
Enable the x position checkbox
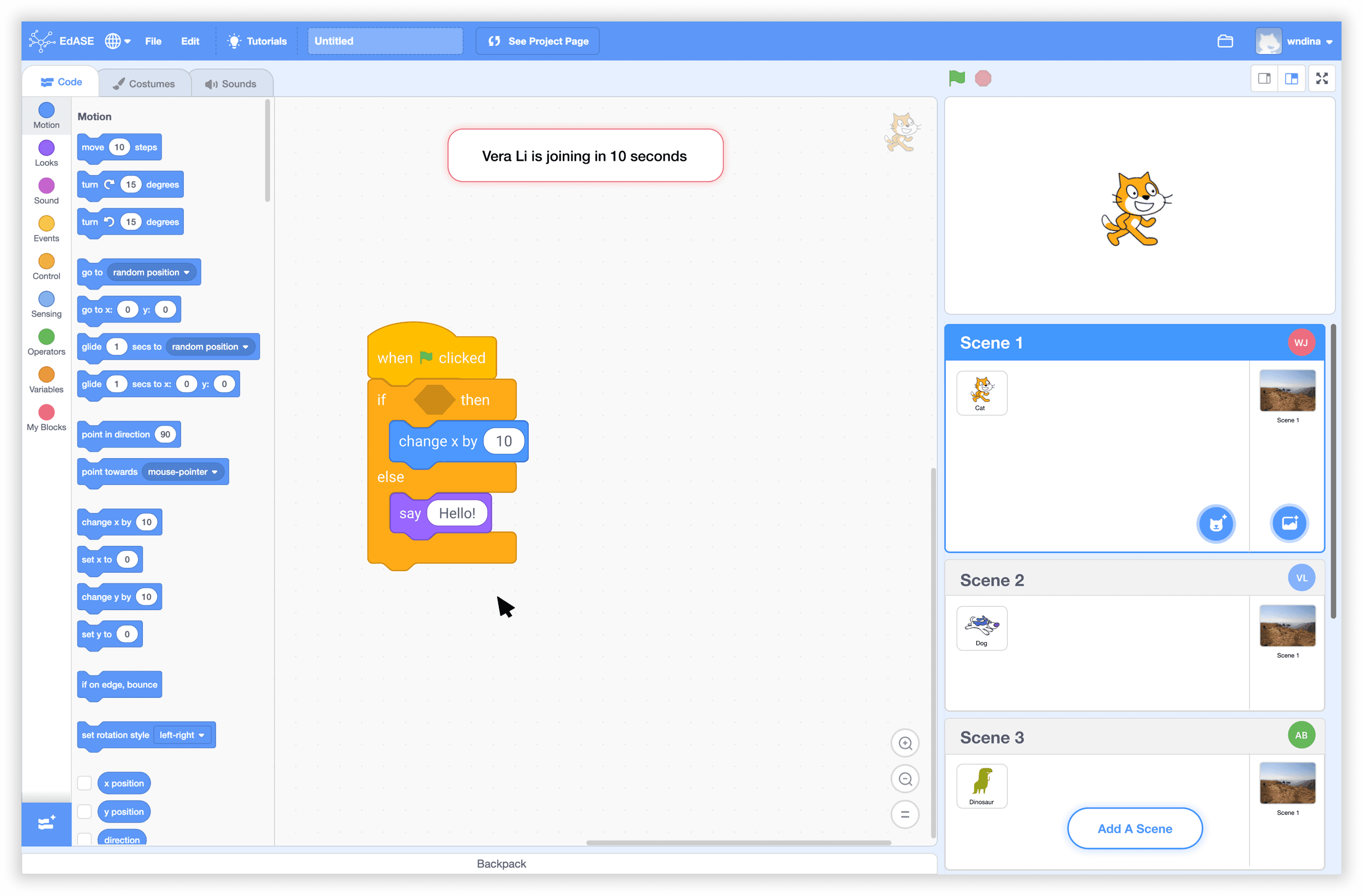(x=84, y=783)
